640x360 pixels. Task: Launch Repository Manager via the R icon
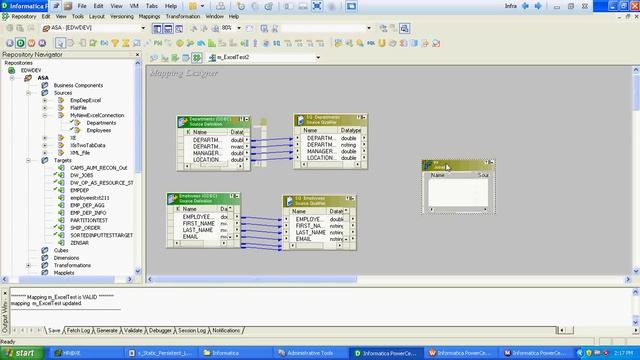click(9, 43)
